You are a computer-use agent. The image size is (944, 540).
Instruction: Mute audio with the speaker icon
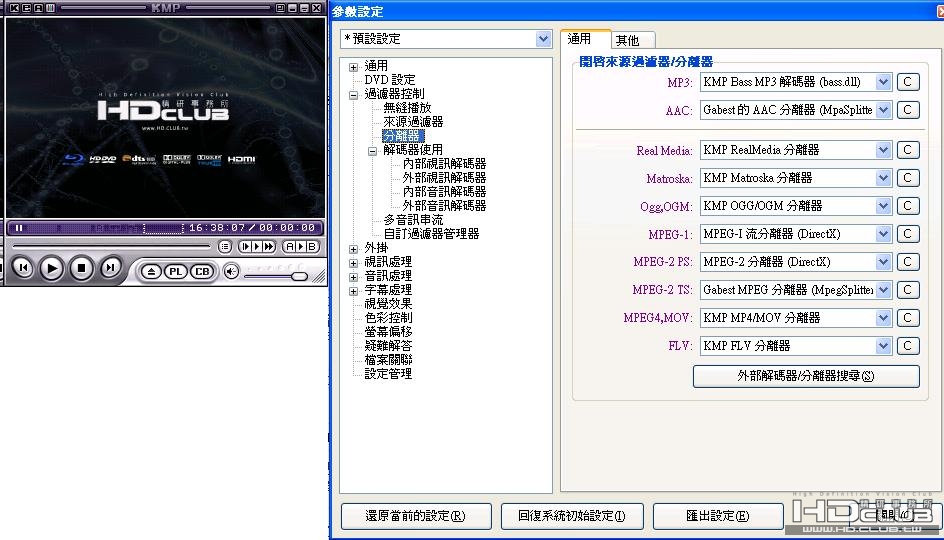pos(231,272)
